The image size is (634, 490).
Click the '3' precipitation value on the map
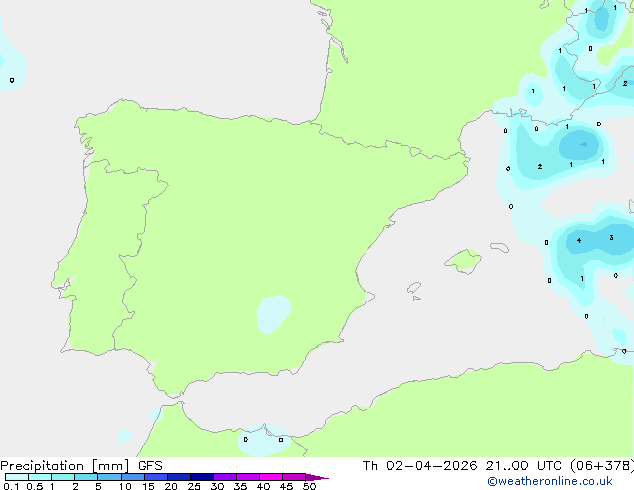[x=611, y=238]
